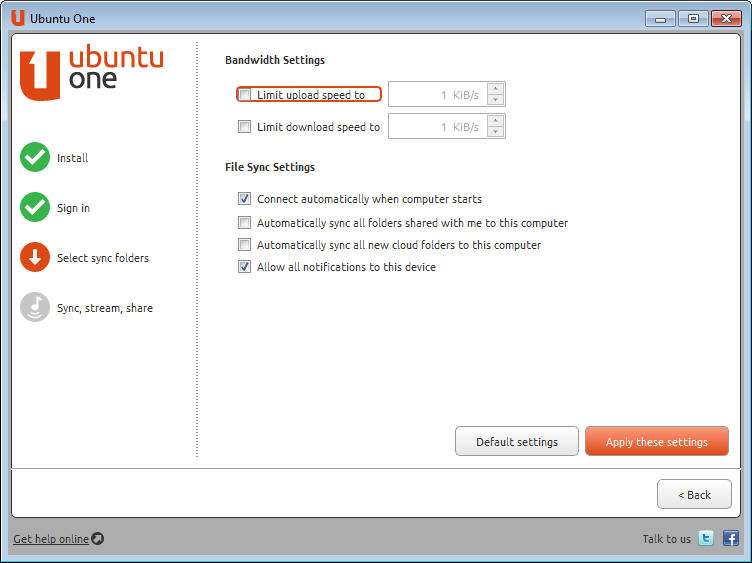Go back with the < Back button
Viewport: 752px width, 563px height.
[x=694, y=494]
